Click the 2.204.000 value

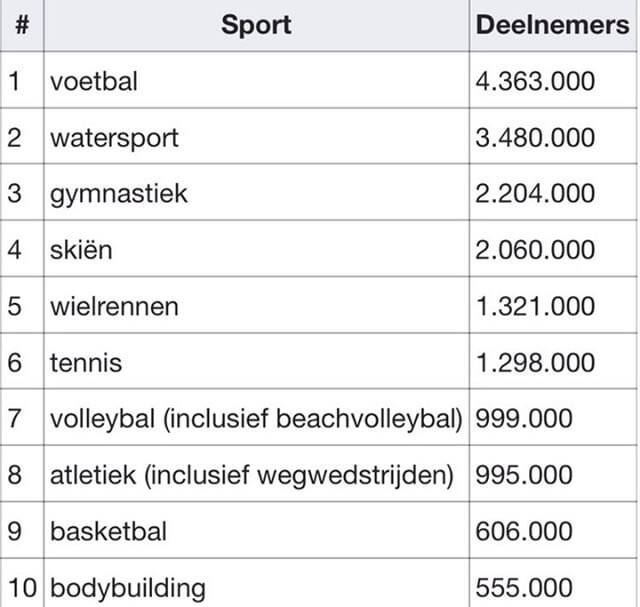pos(535,193)
